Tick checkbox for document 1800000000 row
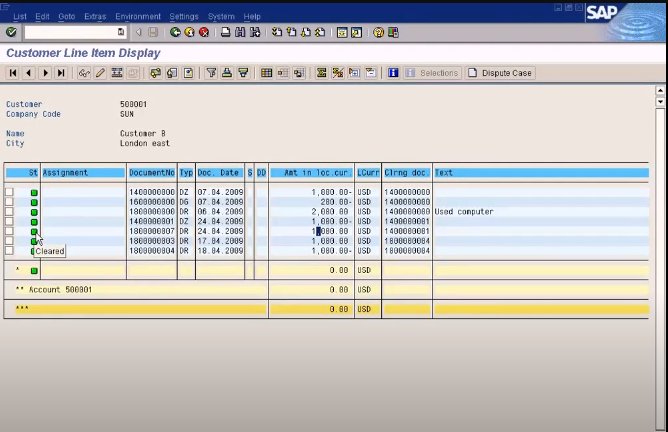Viewport: 668px width, 432px height. [9, 212]
